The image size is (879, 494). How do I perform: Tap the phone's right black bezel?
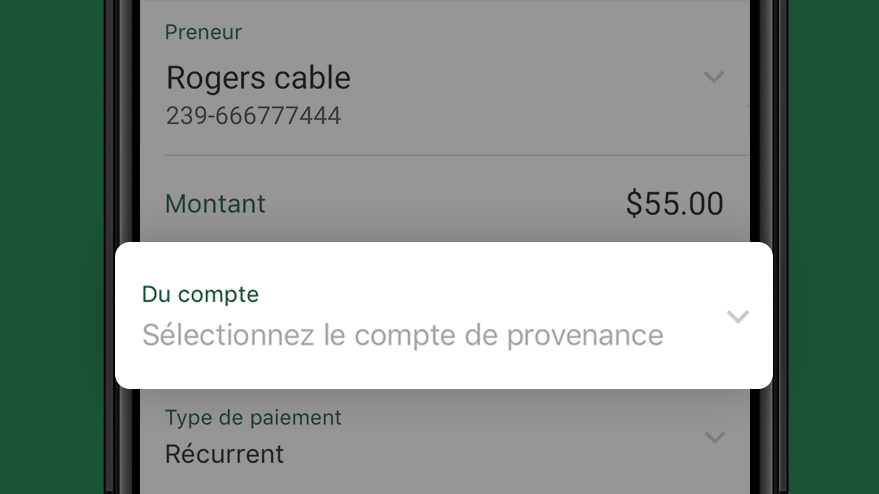coord(769,140)
